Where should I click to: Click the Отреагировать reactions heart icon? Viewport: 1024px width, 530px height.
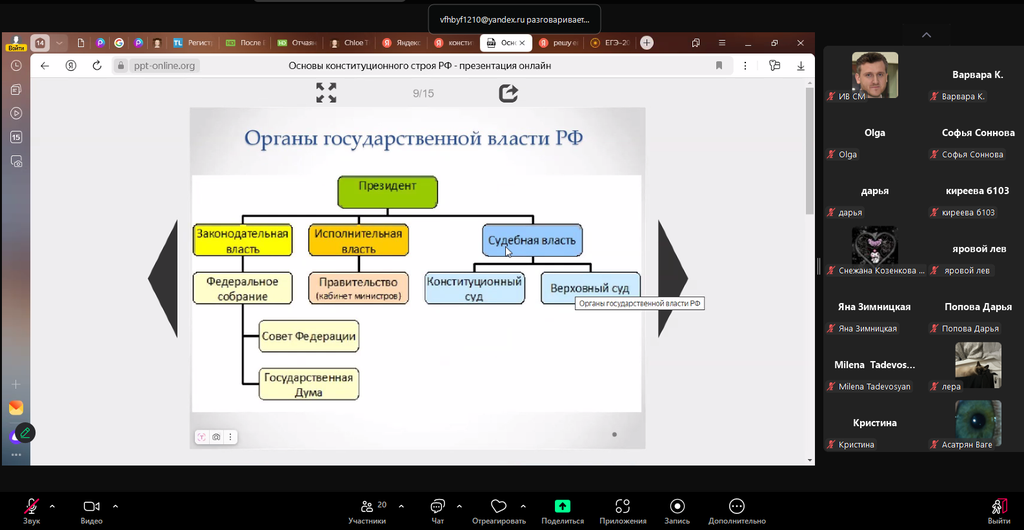pyautogui.click(x=499, y=507)
